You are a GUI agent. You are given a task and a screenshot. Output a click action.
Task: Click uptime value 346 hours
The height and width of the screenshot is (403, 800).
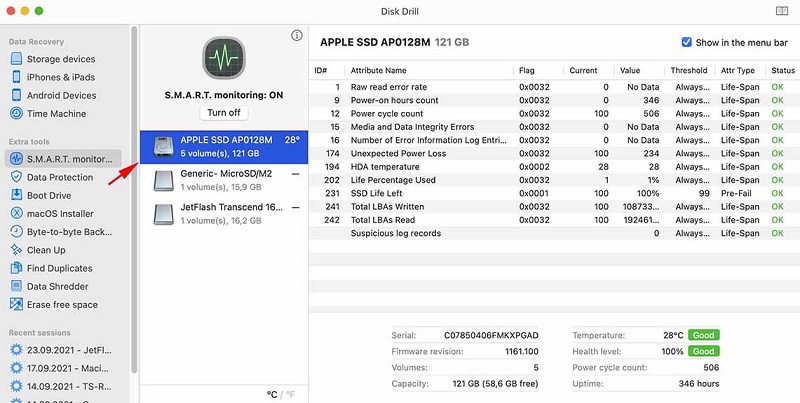coord(698,384)
